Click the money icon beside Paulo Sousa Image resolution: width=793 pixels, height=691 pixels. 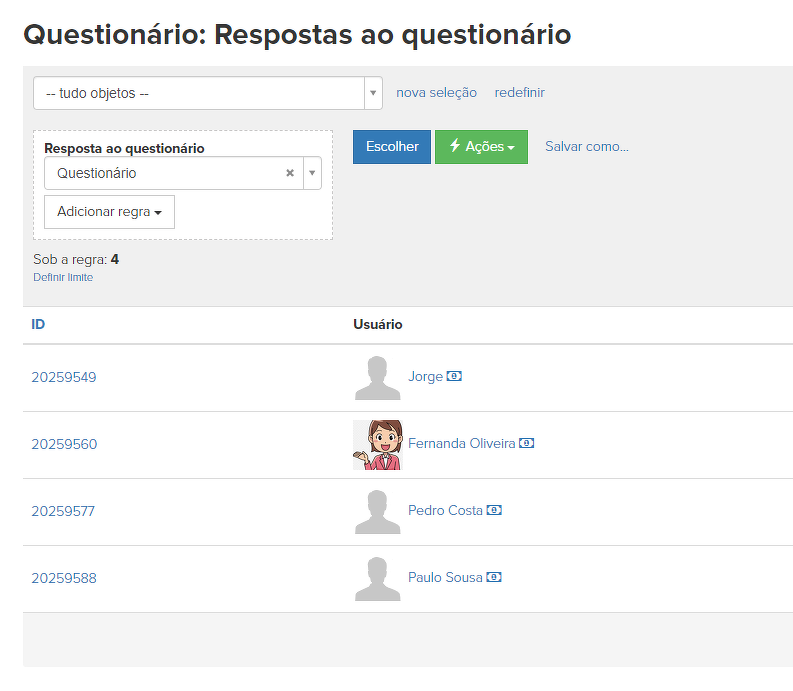[x=494, y=577]
